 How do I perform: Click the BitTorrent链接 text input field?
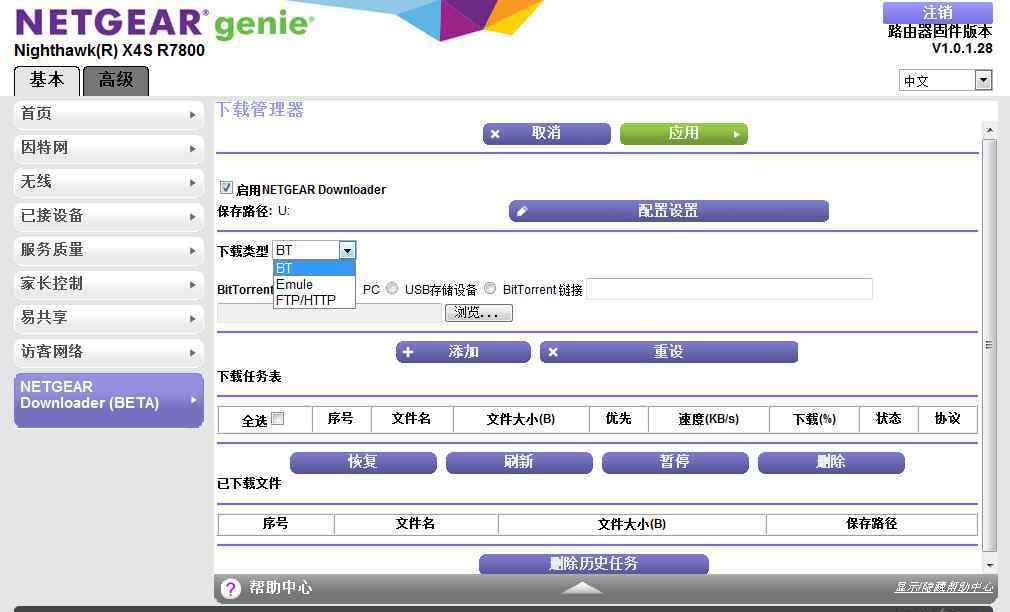729,289
